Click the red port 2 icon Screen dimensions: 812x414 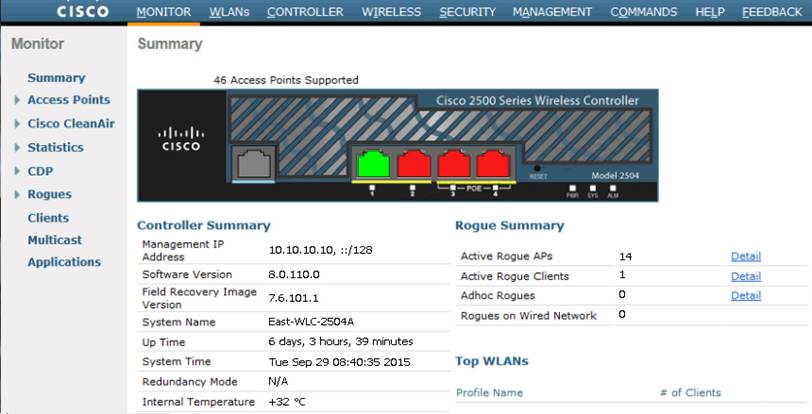coord(412,164)
